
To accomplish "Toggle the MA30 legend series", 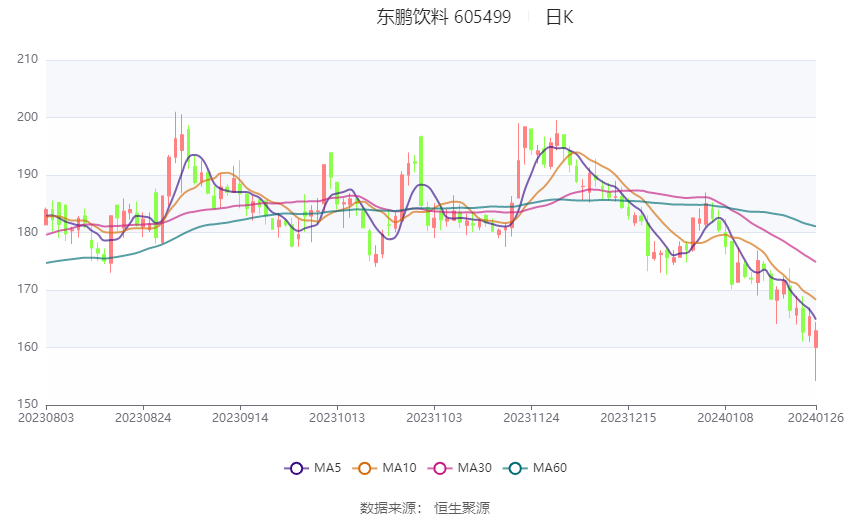I will (x=460, y=468).
